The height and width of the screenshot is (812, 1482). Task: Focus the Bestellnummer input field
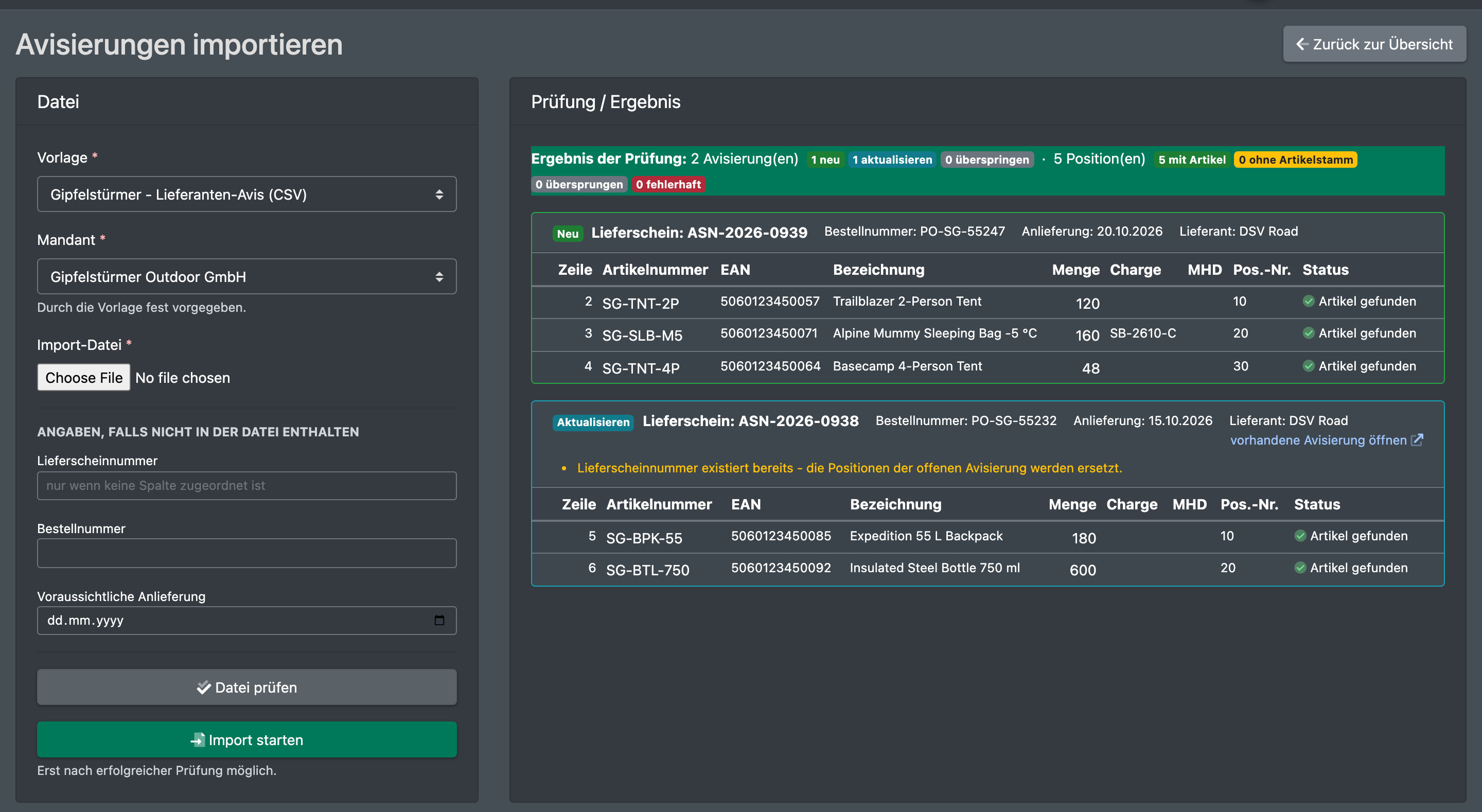247,553
